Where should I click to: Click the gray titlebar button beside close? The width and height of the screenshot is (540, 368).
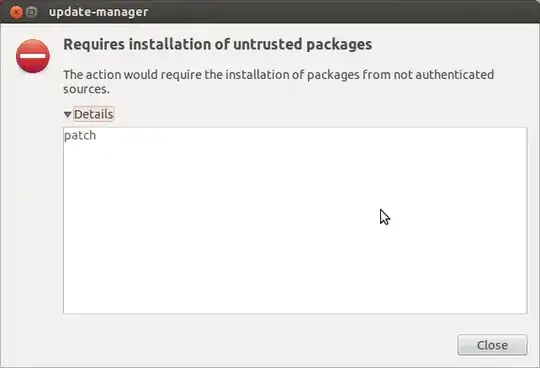(x=32, y=12)
